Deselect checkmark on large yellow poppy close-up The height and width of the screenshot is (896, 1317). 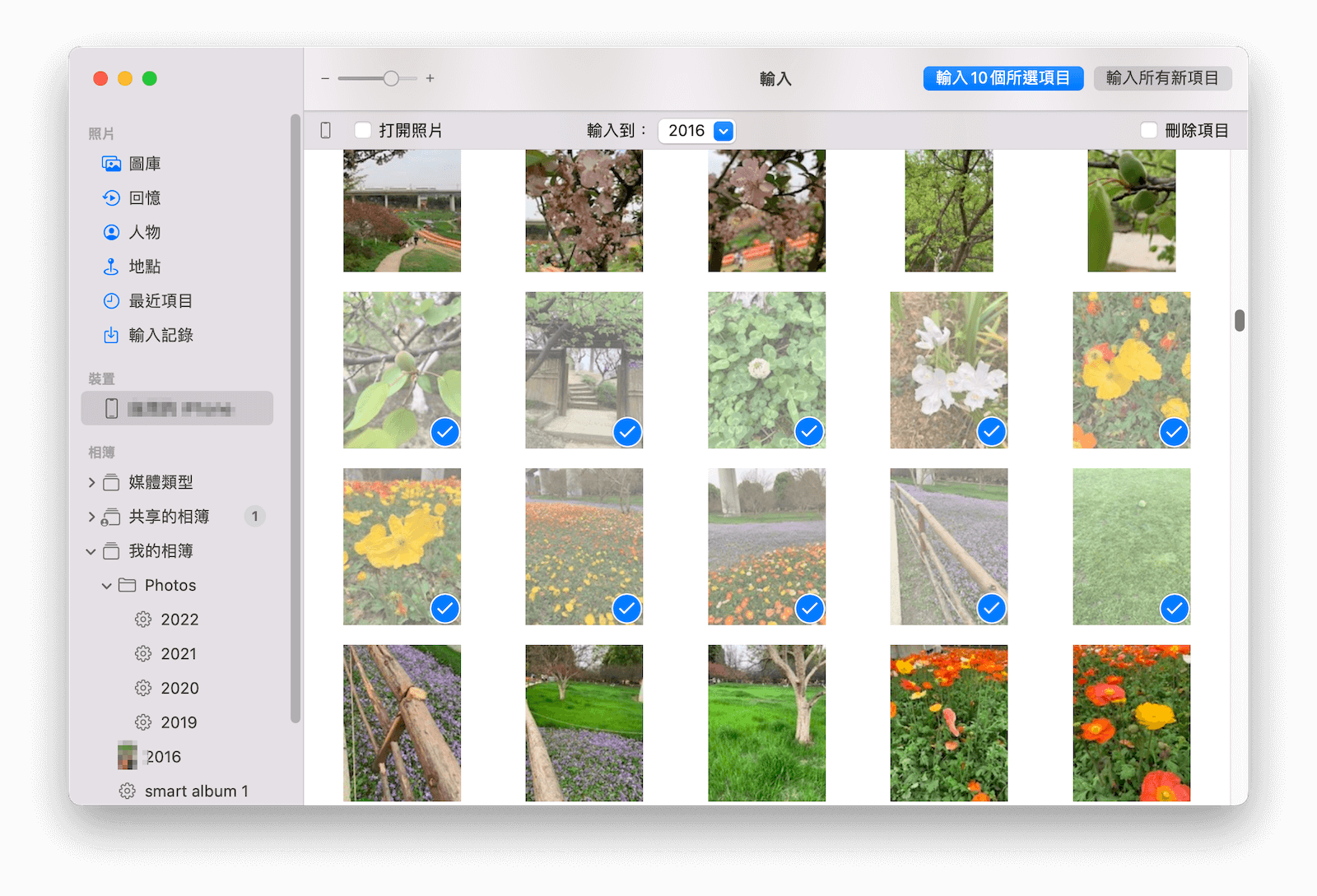click(x=445, y=609)
